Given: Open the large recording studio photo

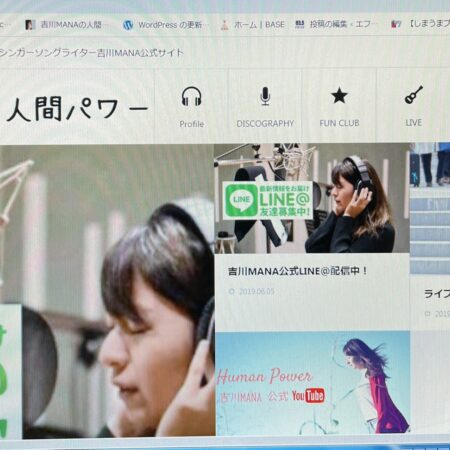Looking at the screenshot, I should point(107,291).
